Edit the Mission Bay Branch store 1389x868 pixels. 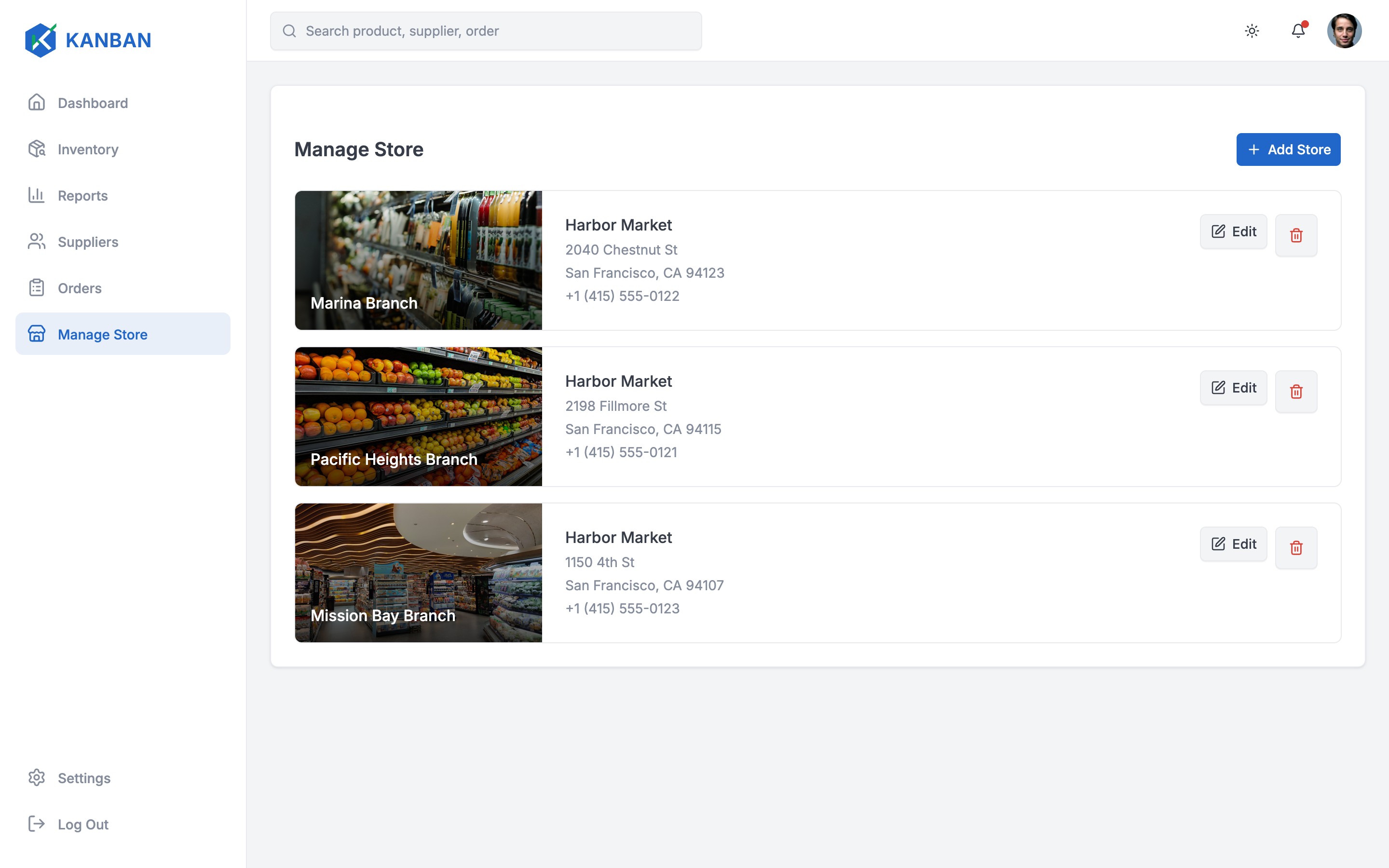[1233, 543]
